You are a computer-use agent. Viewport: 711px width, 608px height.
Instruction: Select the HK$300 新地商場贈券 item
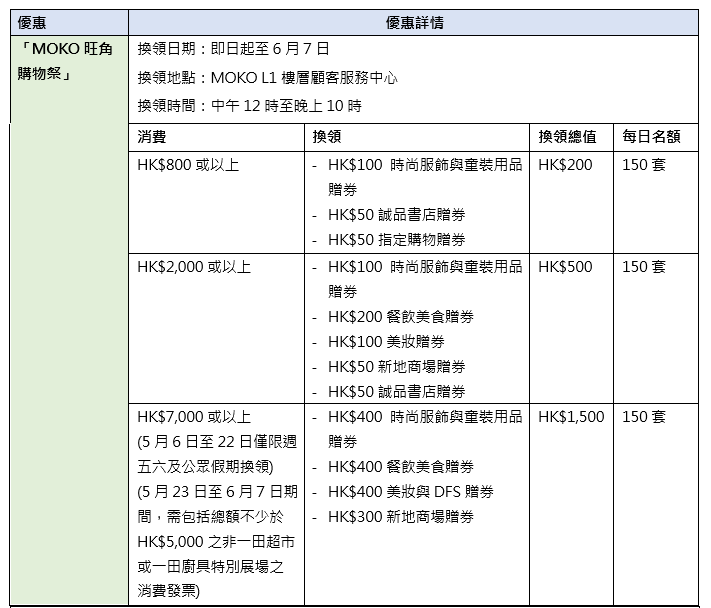click(x=400, y=517)
